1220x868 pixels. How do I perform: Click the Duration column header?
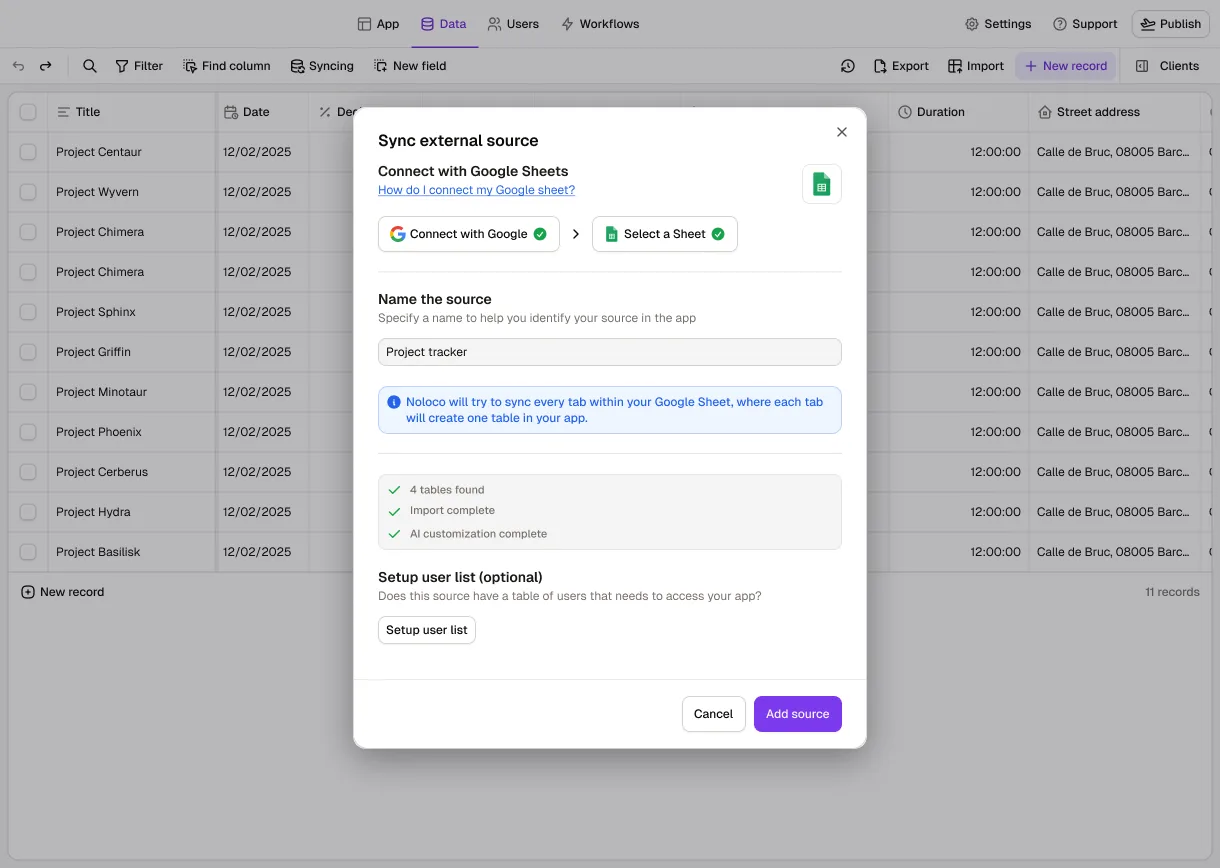click(959, 112)
